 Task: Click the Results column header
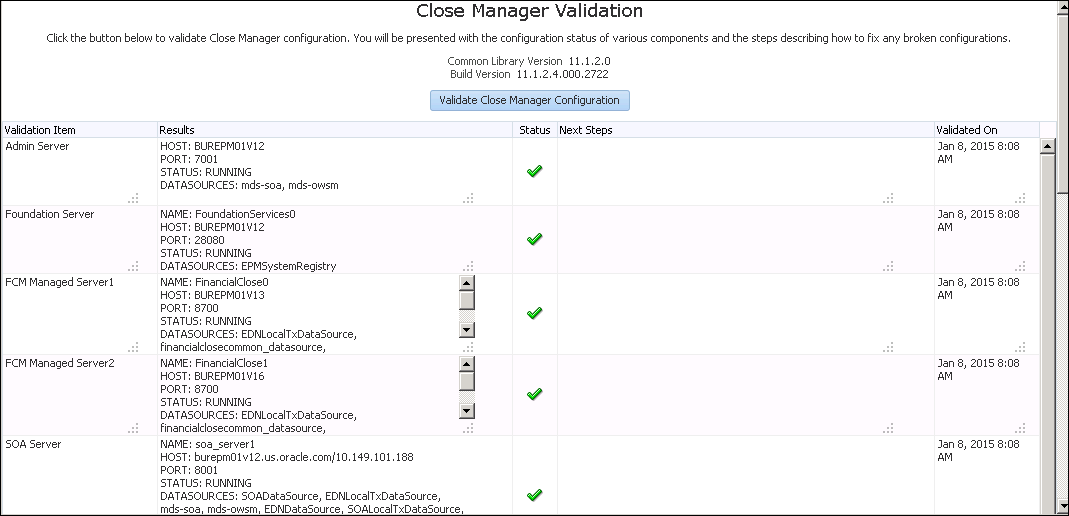(x=335, y=130)
